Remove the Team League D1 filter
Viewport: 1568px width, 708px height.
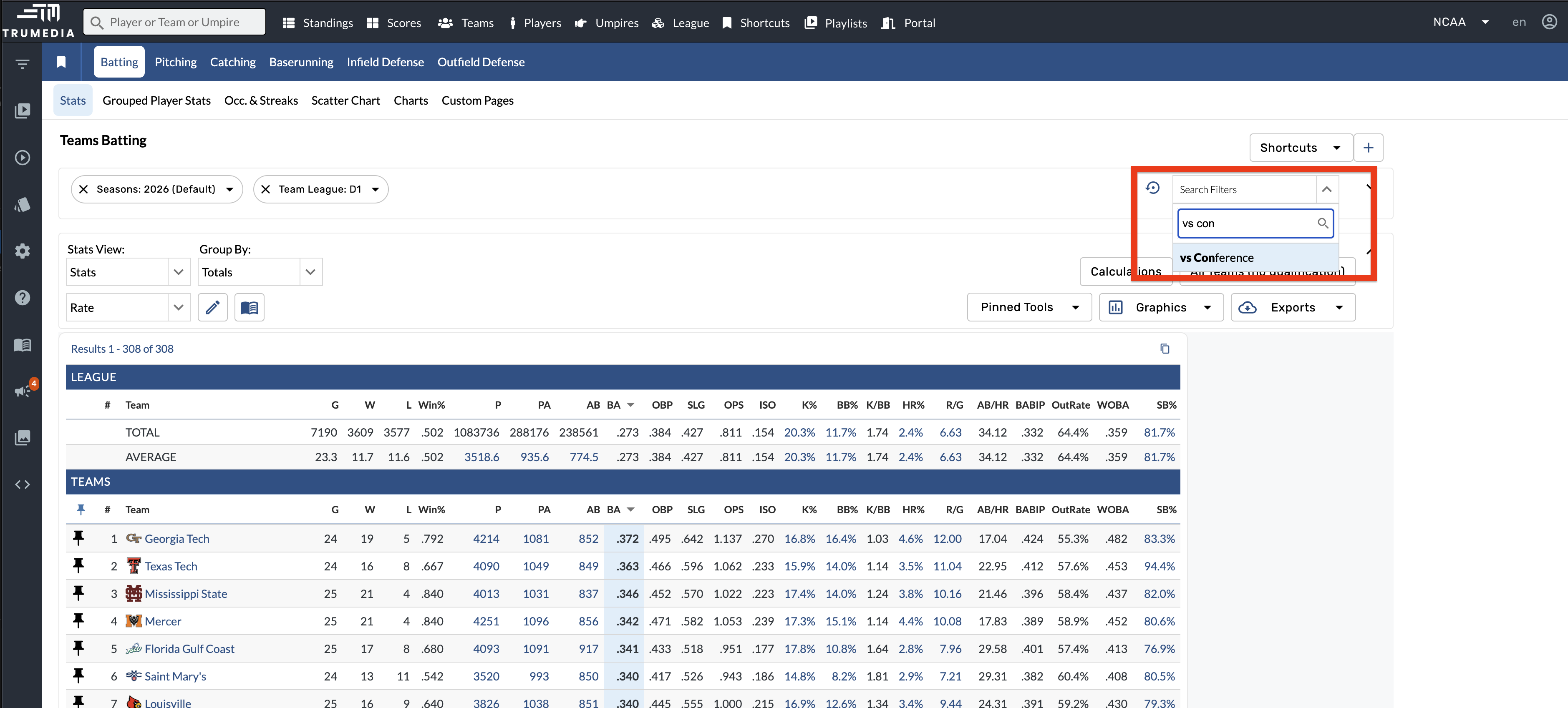click(265, 189)
